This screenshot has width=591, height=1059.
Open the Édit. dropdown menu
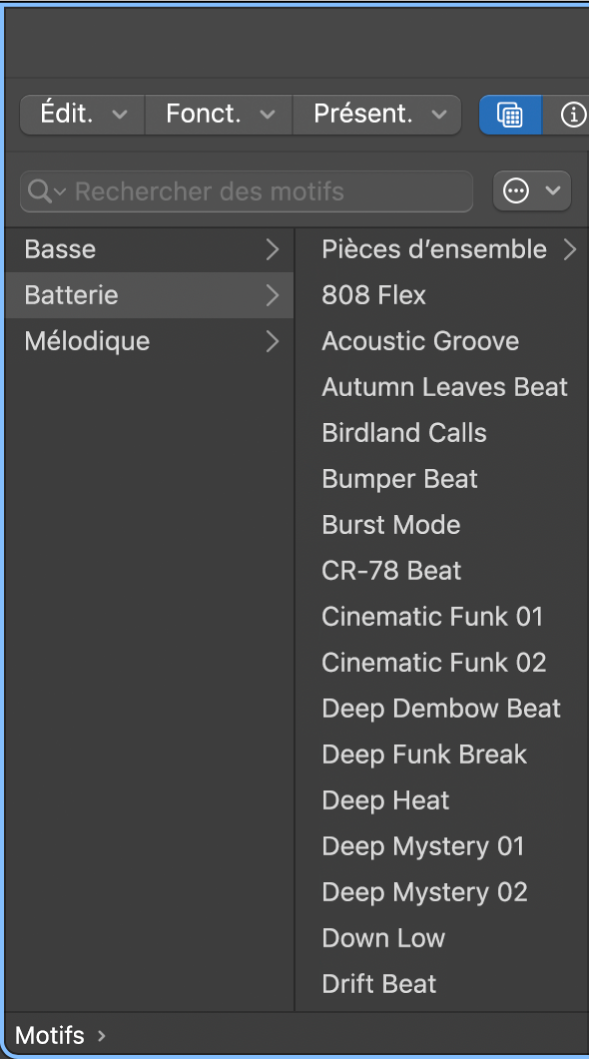click(x=82, y=115)
